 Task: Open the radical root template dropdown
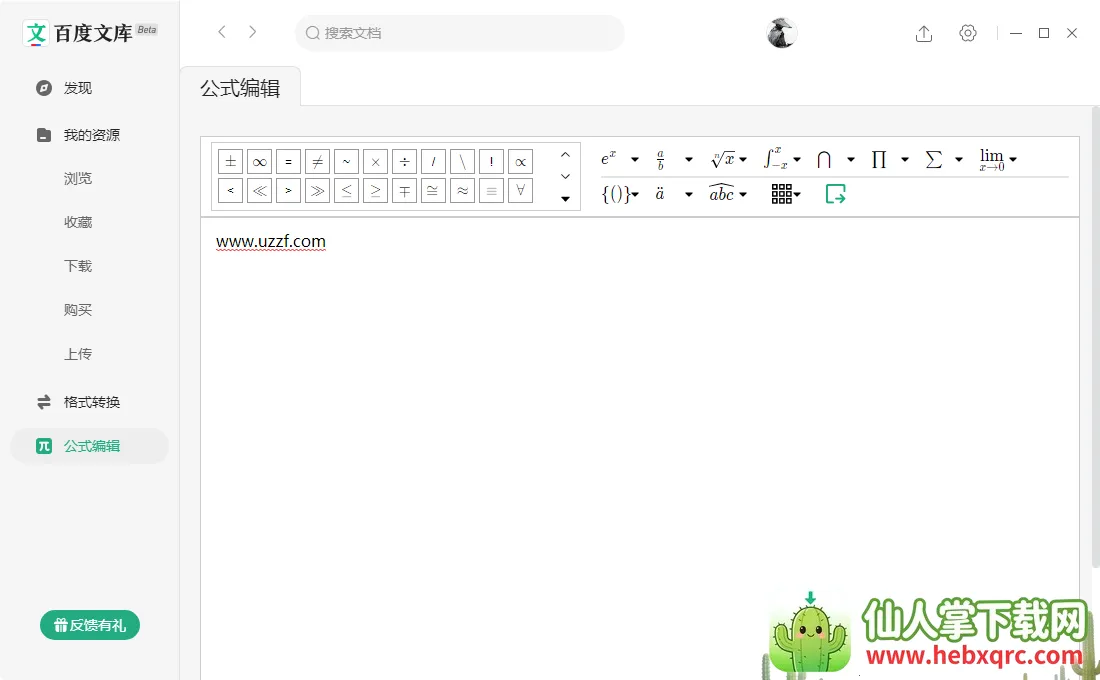pyautogui.click(x=743, y=160)
